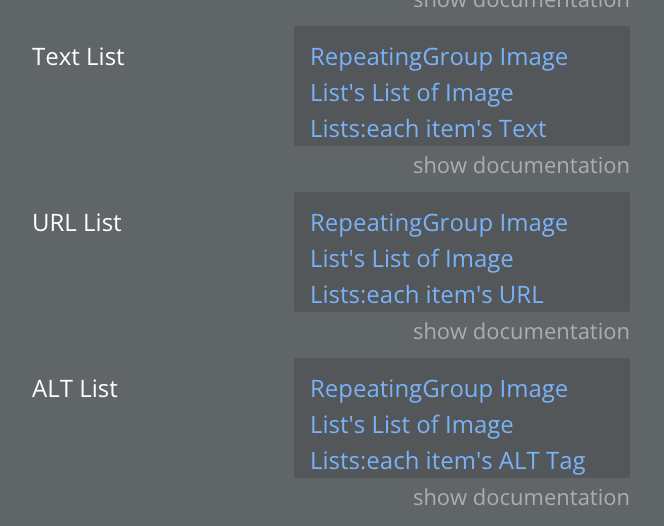Click the 'URL List' property label
This screenshot has height=526, width=664.
tap(76, 222)
